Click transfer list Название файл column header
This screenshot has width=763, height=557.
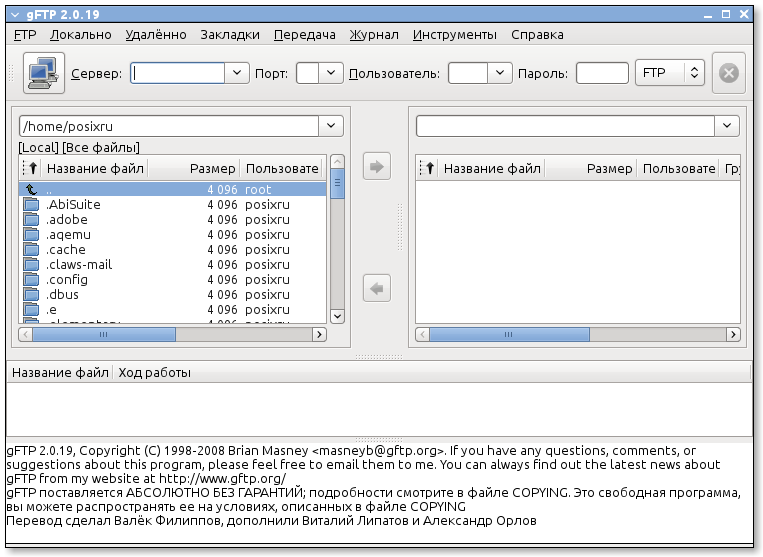pyautogui.click(x=60, y=373)
